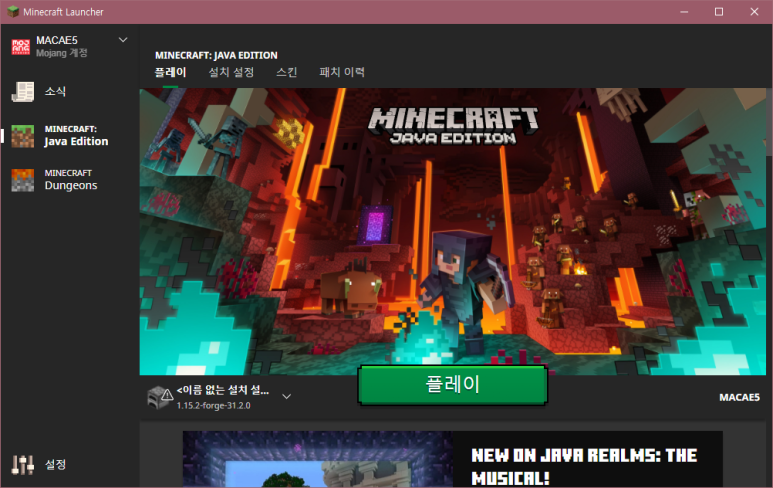Screen dimensions: 773x488
Task: Switch to the 설치 설정 tab
Action: tap(231, 72)
